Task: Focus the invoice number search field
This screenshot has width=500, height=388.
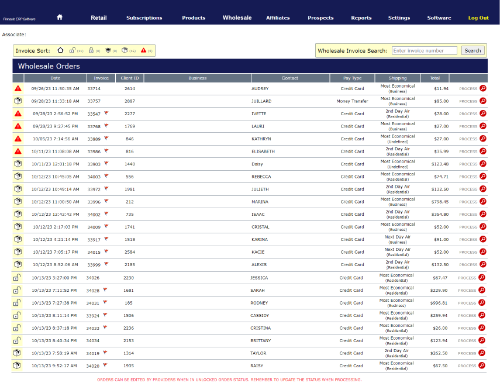Action: coord(425,51)
